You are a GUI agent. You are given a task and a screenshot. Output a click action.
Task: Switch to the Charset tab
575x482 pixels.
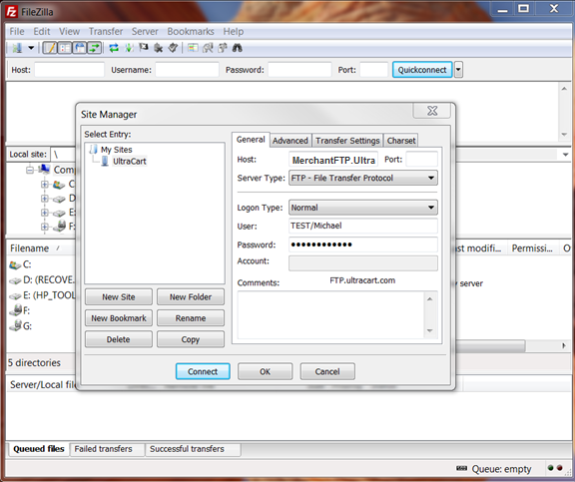(x=401, y=140)
